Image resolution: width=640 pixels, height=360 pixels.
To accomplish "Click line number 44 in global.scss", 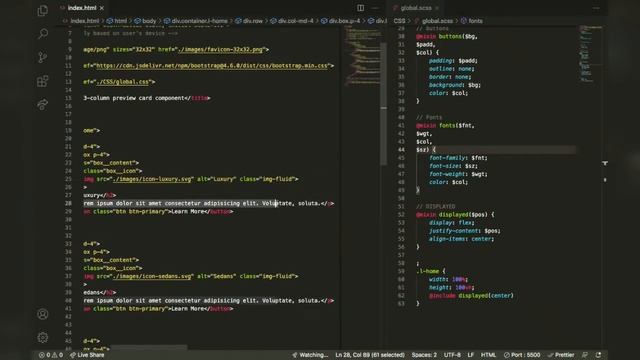I will click(x=401, y=150).
